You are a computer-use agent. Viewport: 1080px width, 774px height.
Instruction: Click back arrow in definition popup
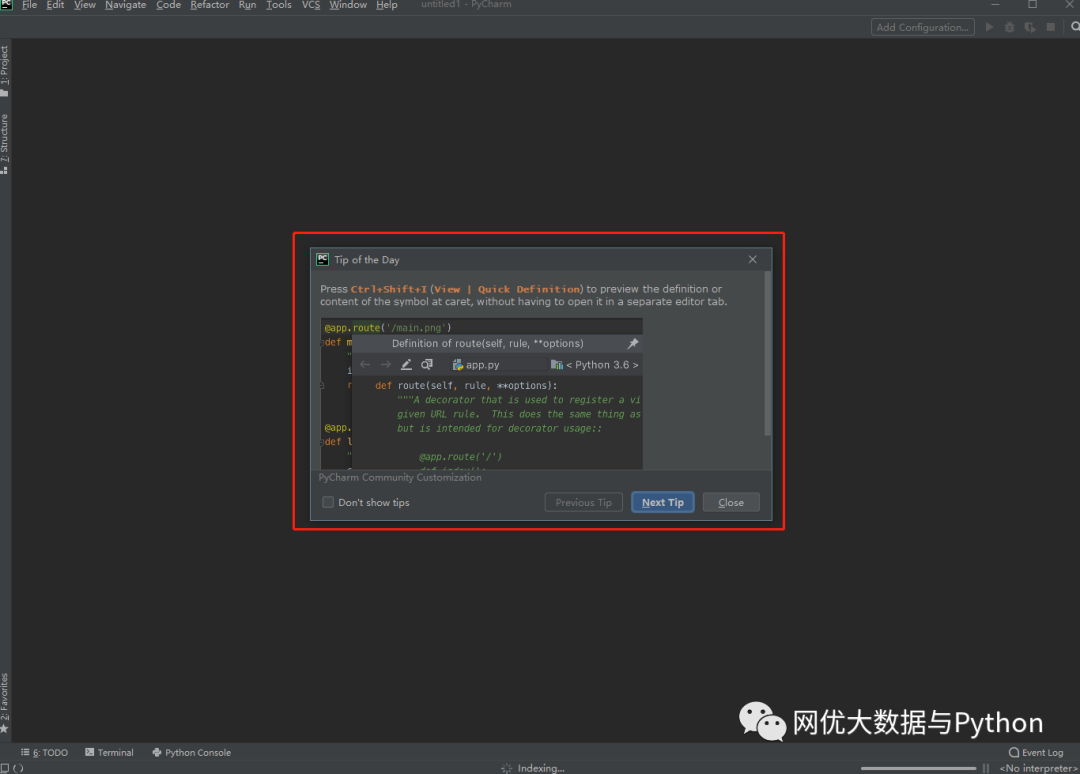pos(365,364)
